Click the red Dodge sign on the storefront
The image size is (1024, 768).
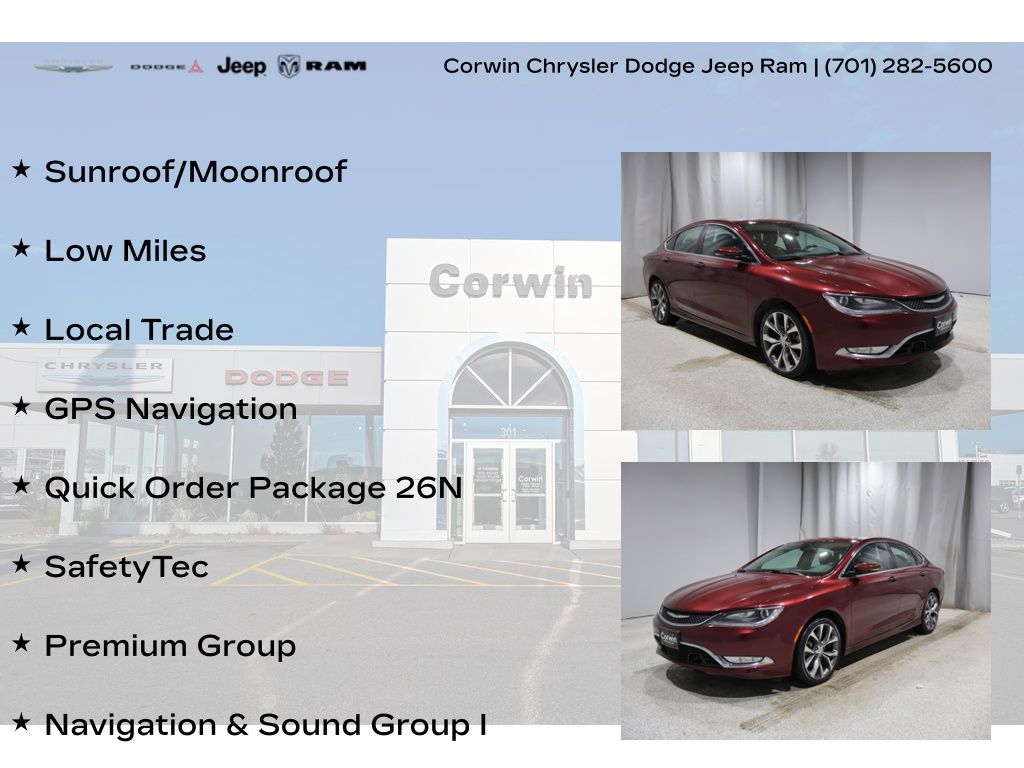click(286, 377)
